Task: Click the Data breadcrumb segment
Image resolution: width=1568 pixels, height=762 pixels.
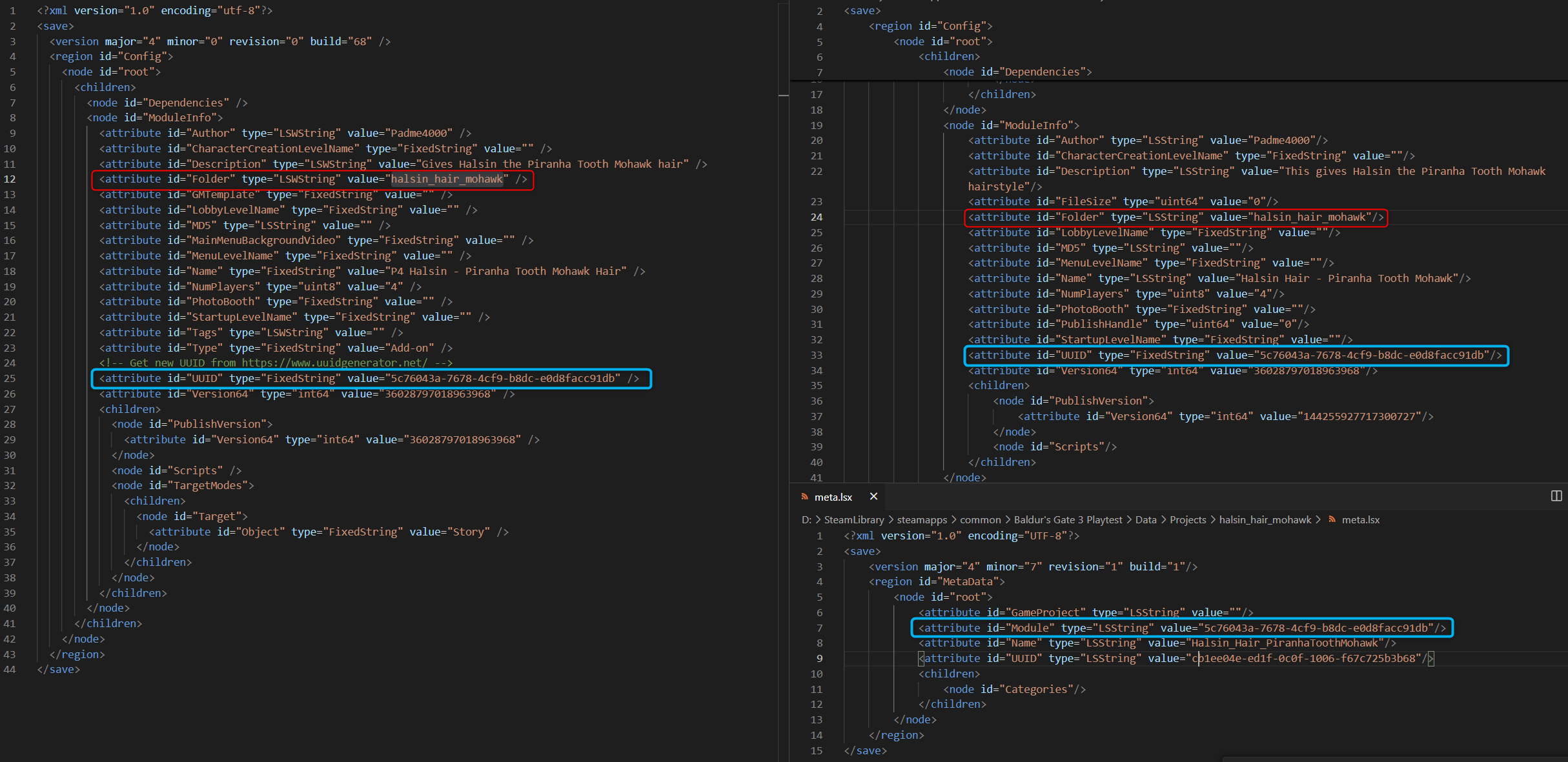Action: [1145, 519]
